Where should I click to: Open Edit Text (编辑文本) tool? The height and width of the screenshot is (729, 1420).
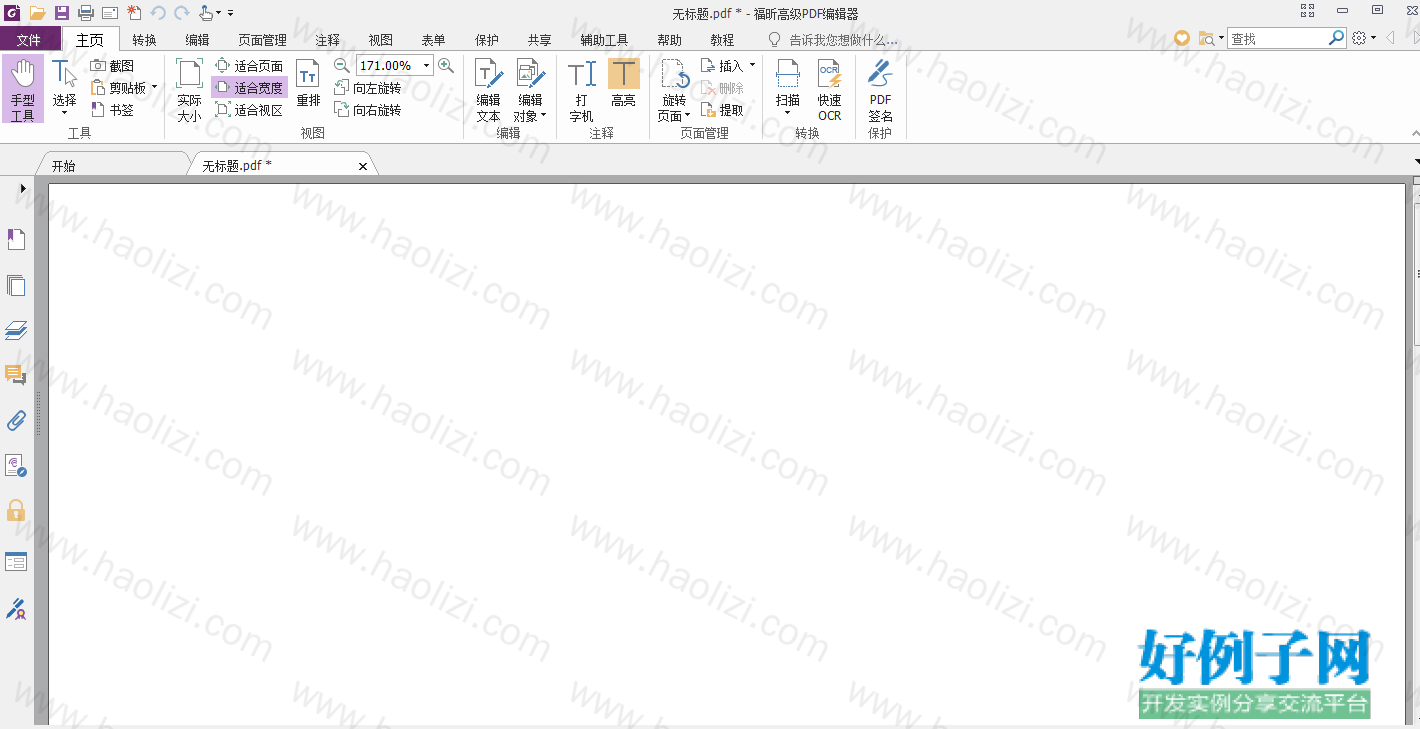pos(488,90)
